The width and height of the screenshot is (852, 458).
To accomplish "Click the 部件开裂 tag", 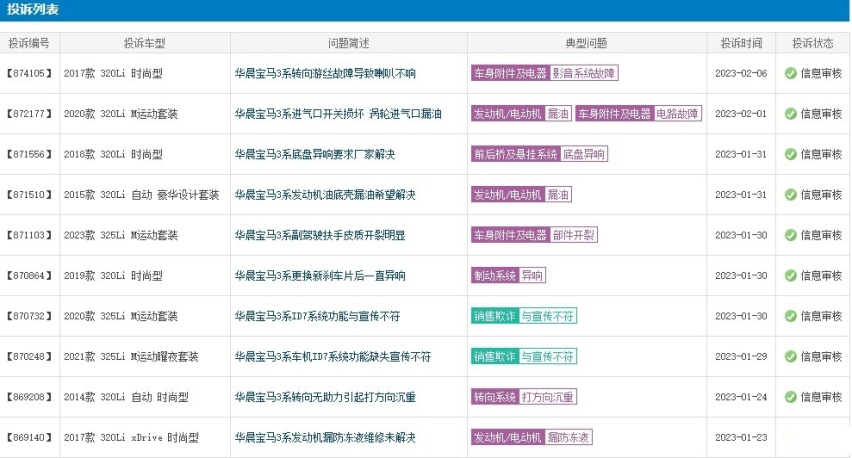I will (x=573, y=235).
